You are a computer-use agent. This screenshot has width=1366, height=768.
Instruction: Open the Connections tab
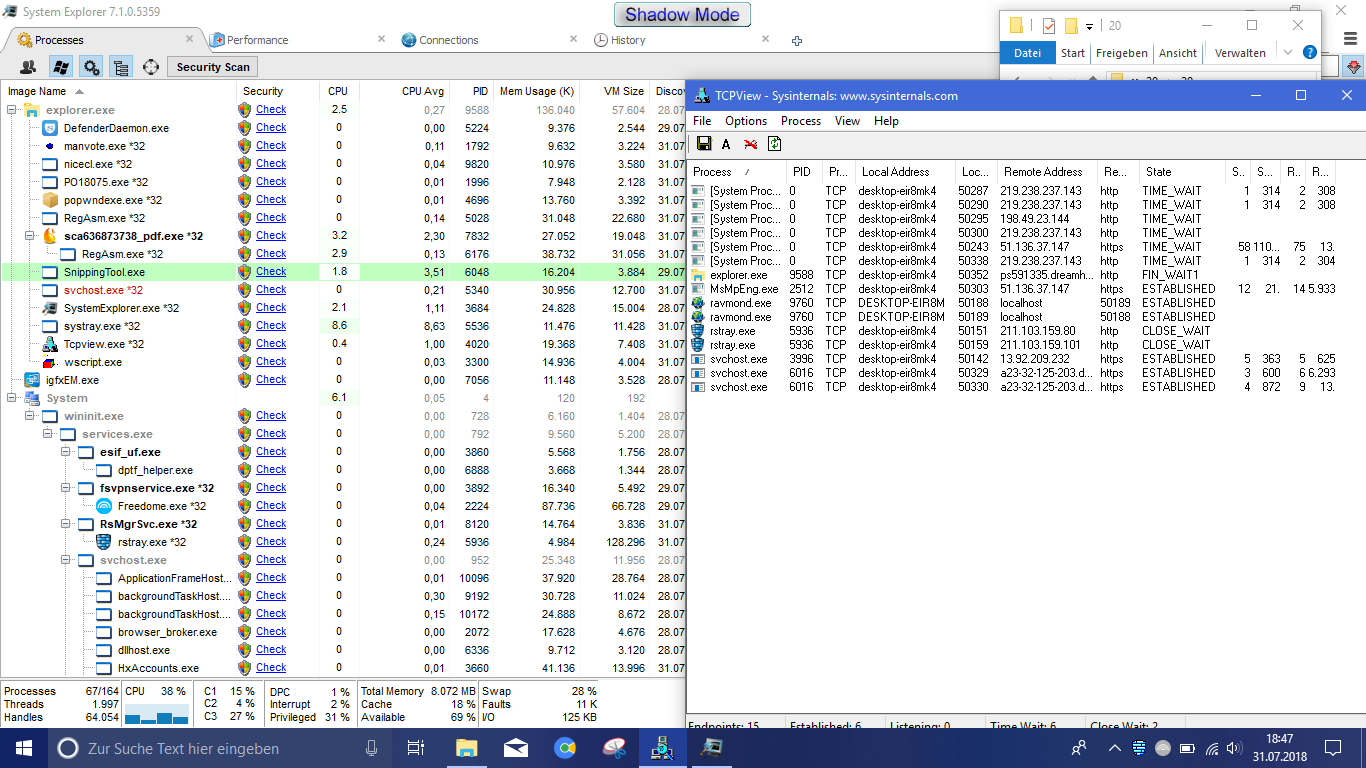448,40
